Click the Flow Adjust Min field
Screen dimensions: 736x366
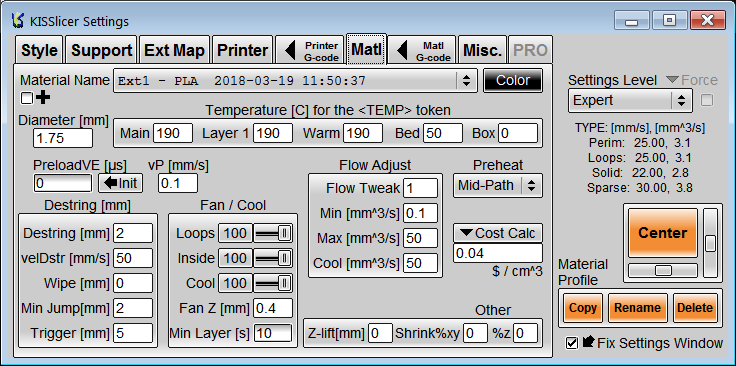click(420, 213)
